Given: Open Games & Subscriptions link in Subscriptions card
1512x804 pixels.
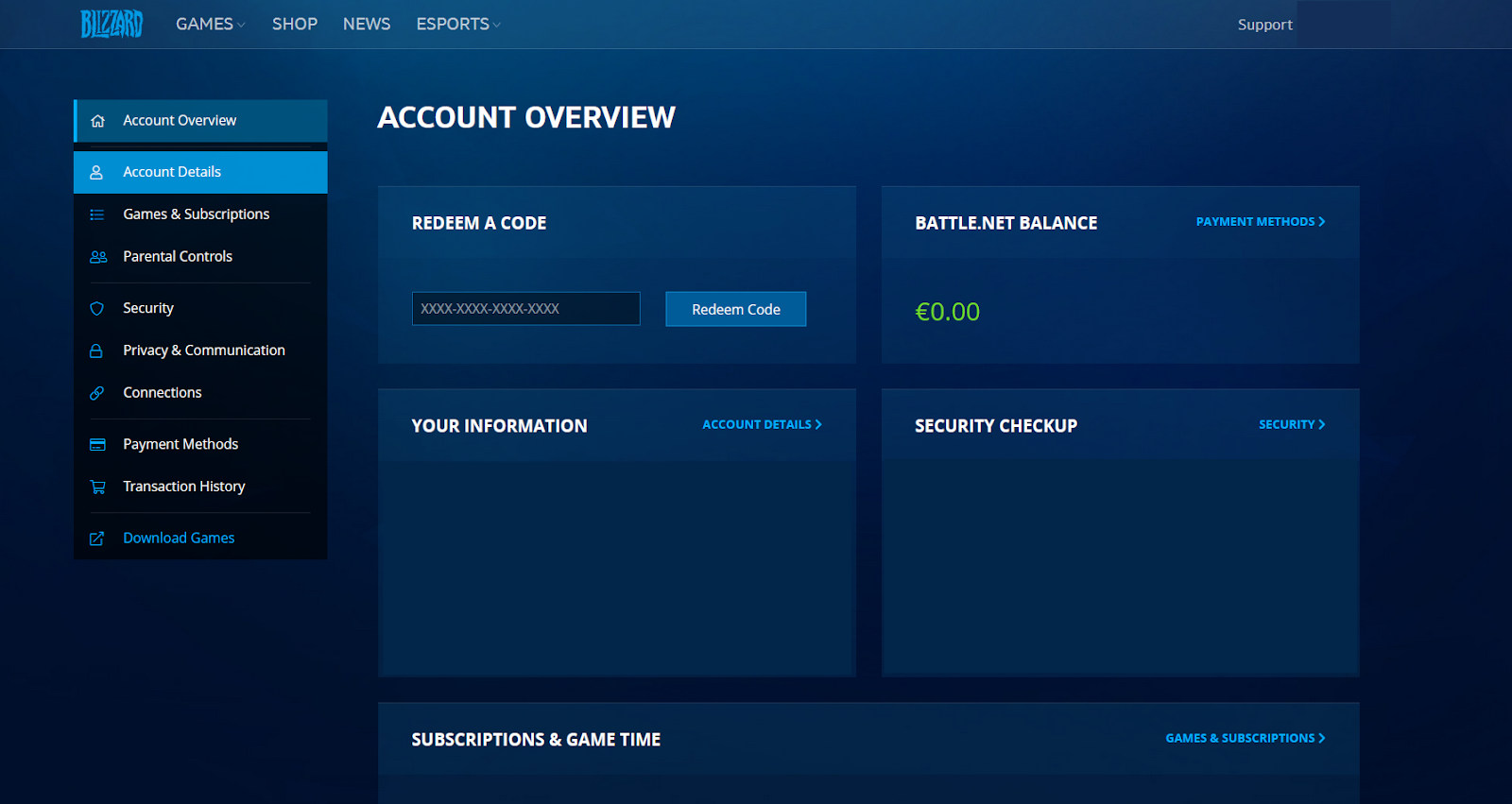Looking at the screenshot, I should coord(1246,739).
